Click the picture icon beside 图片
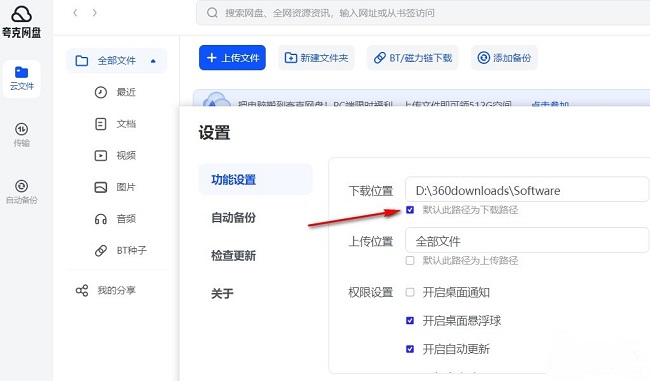The width and height of the screenshot is (650, 381). pos(101,187)
